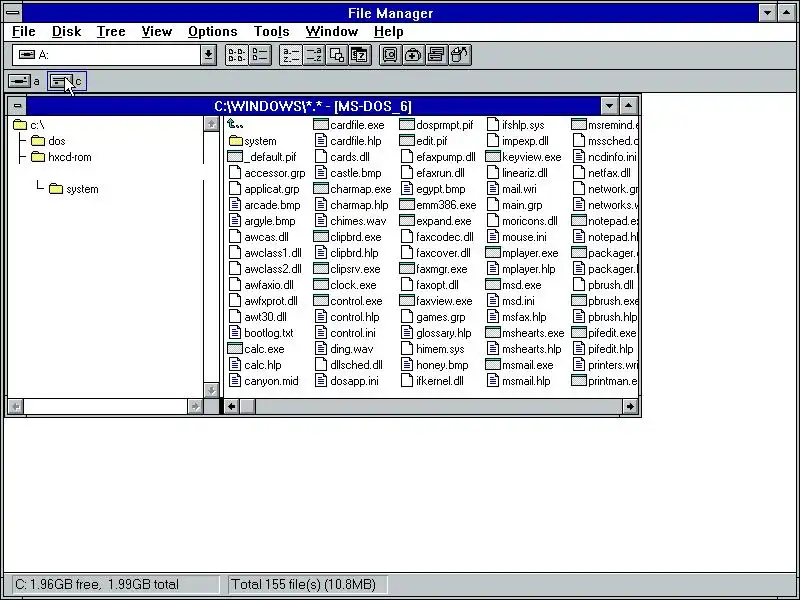Image resolution: width=800 pixels, height=600 pixels.
Task: Click the up-directory arrow in file list
Action: [235, 124]
